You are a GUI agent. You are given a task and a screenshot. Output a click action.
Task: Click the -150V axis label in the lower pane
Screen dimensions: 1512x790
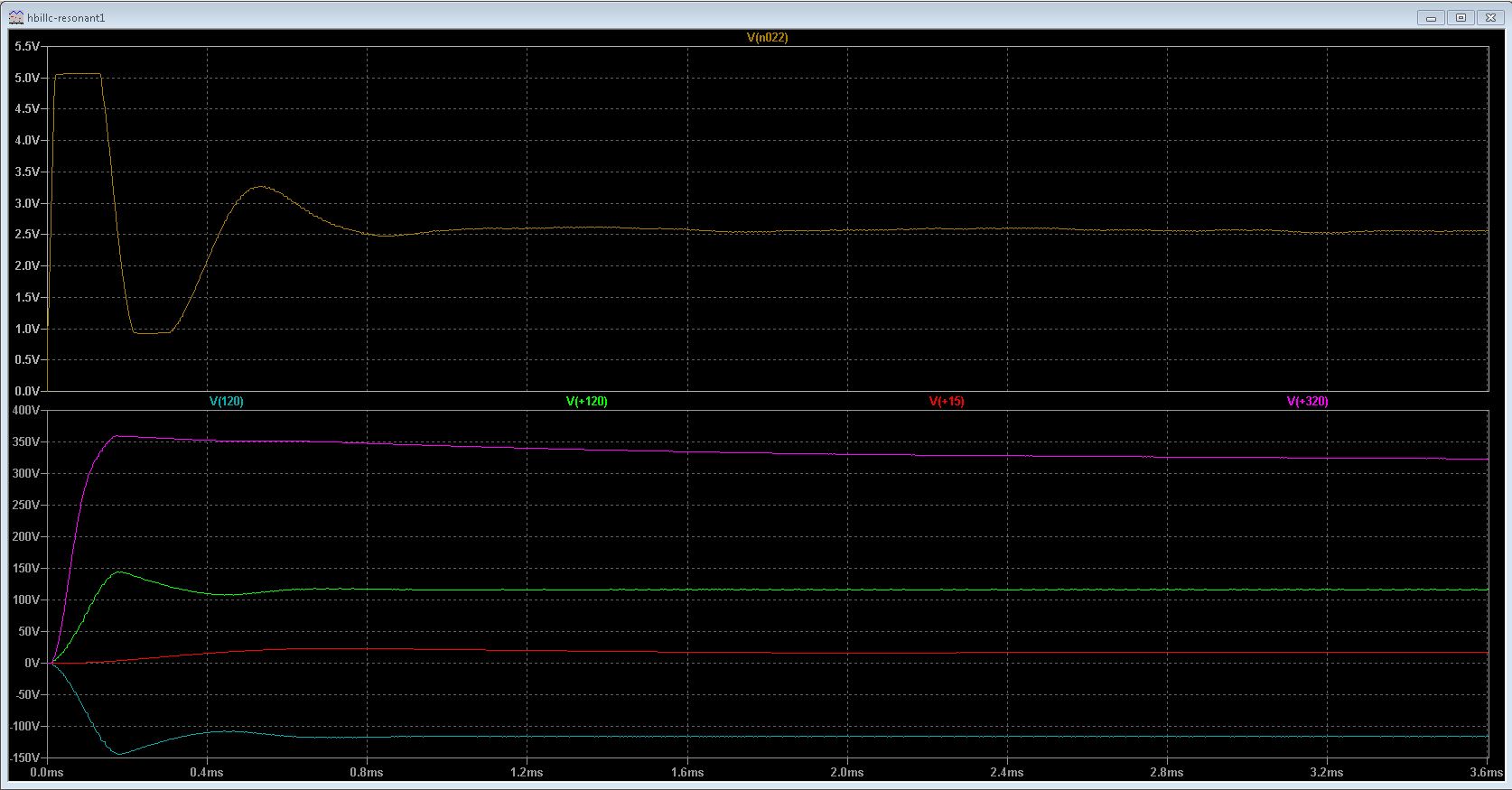tap(25, 757)
